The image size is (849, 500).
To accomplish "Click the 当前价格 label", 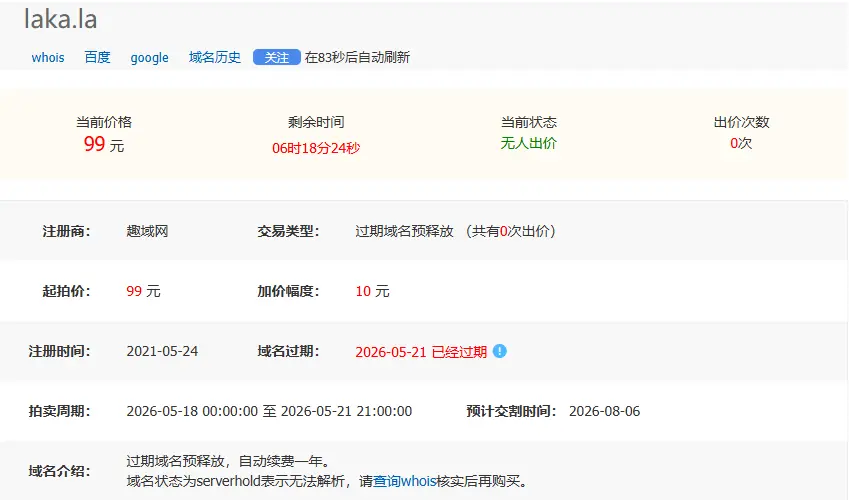I will point(104,122).
